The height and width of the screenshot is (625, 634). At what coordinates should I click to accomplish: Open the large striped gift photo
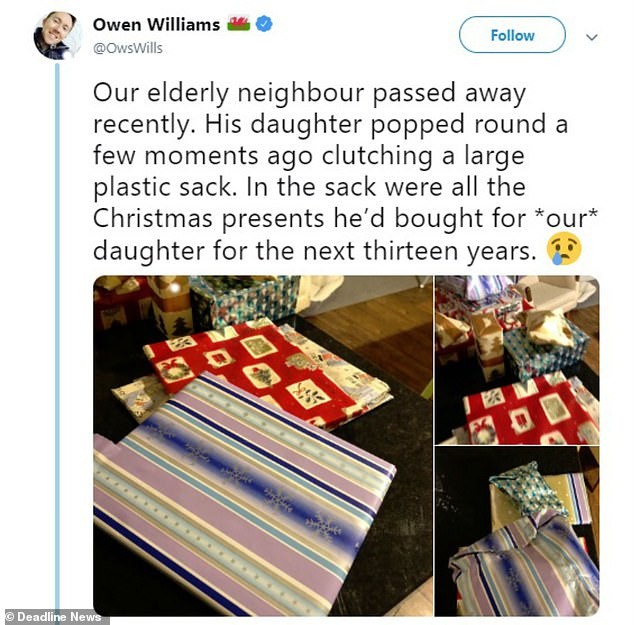point(263,446)
